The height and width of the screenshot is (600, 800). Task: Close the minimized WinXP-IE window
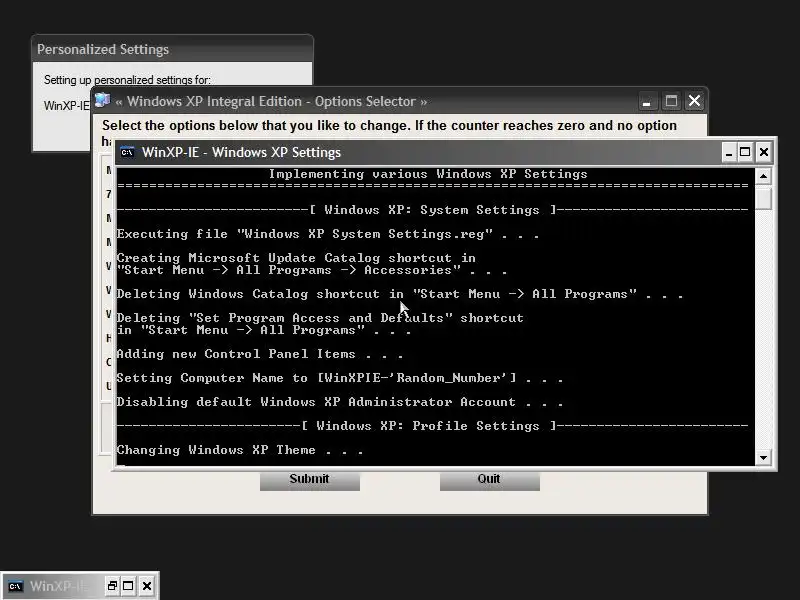(x=146, y=586)
